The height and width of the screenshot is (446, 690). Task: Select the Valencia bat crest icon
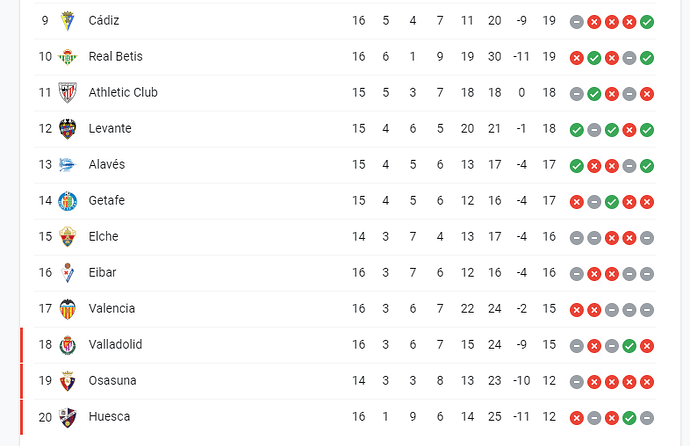[x=67, y=309]
